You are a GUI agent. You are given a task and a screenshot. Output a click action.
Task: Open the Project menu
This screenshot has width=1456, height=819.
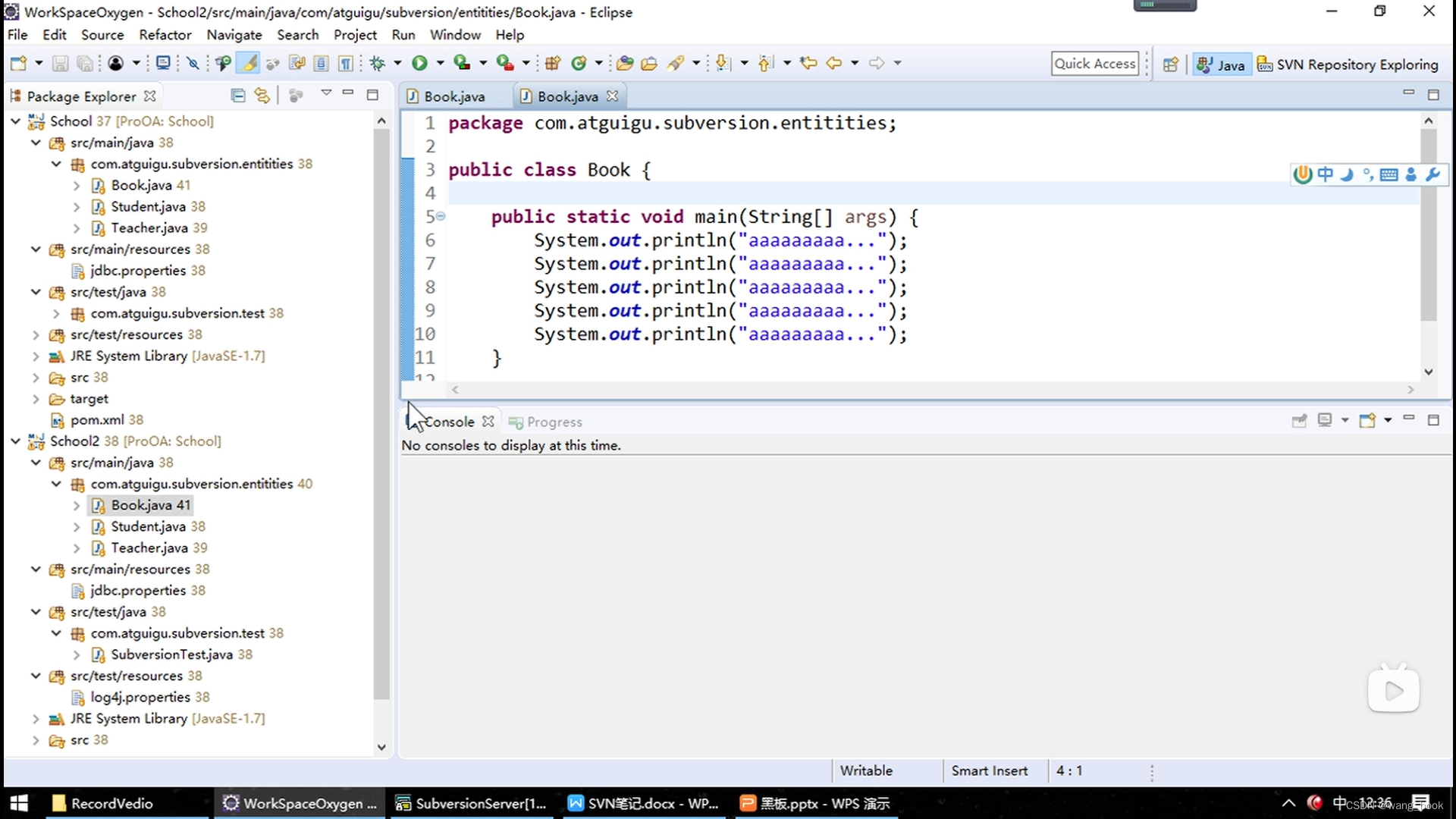(355, 35)
